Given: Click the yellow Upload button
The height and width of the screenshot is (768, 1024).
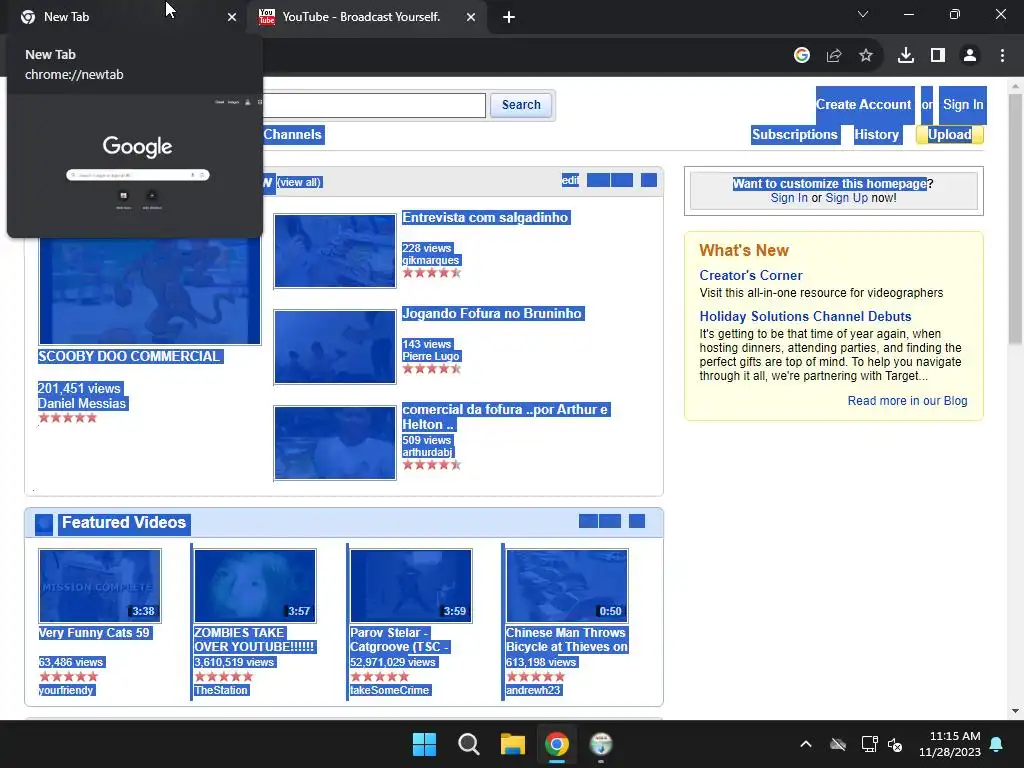Looking at the screenshot, I should tap(950, 135).
